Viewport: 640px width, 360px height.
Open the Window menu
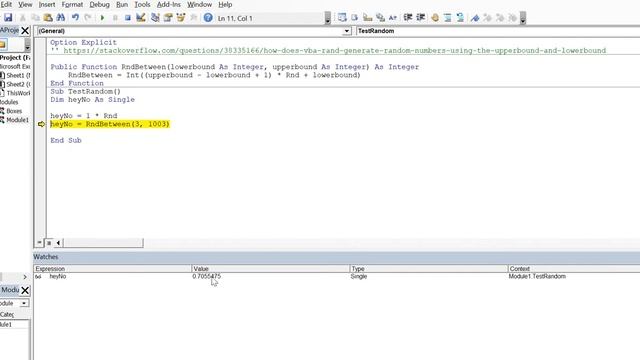pos(200,4)
